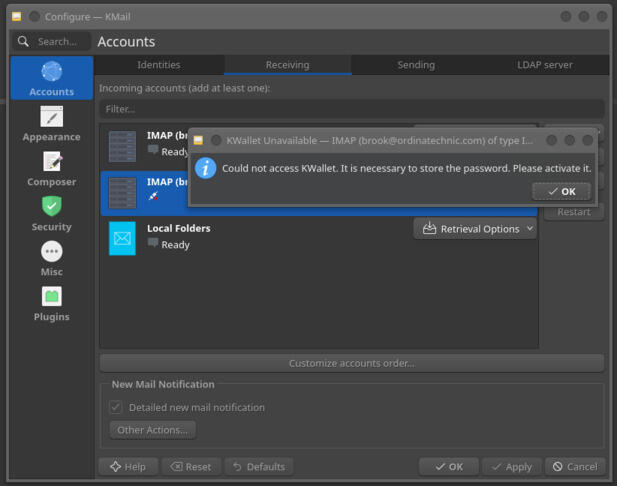Select the Local Folders account row

[319, 238]
